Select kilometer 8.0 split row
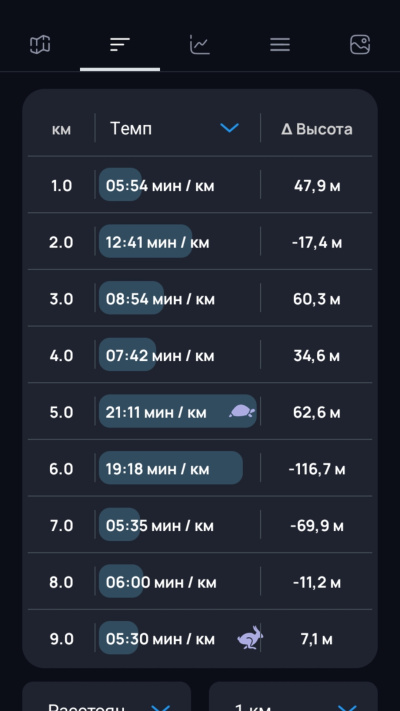 [x=200, y=581]
